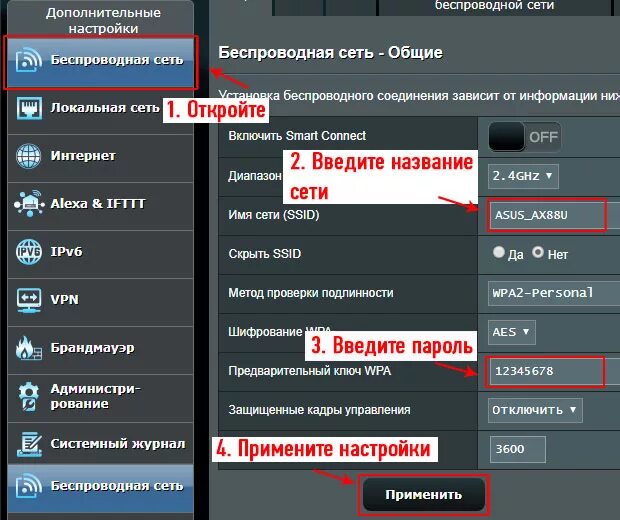Click the Дополнительные настройки header

pos(103,21)
